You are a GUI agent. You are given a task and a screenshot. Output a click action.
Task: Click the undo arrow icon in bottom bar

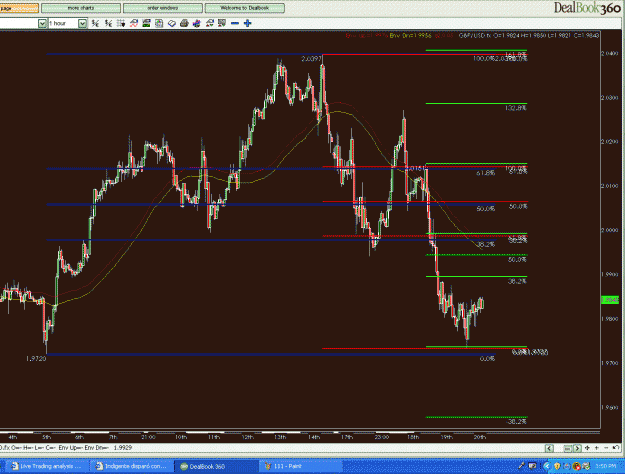point(616,447)
